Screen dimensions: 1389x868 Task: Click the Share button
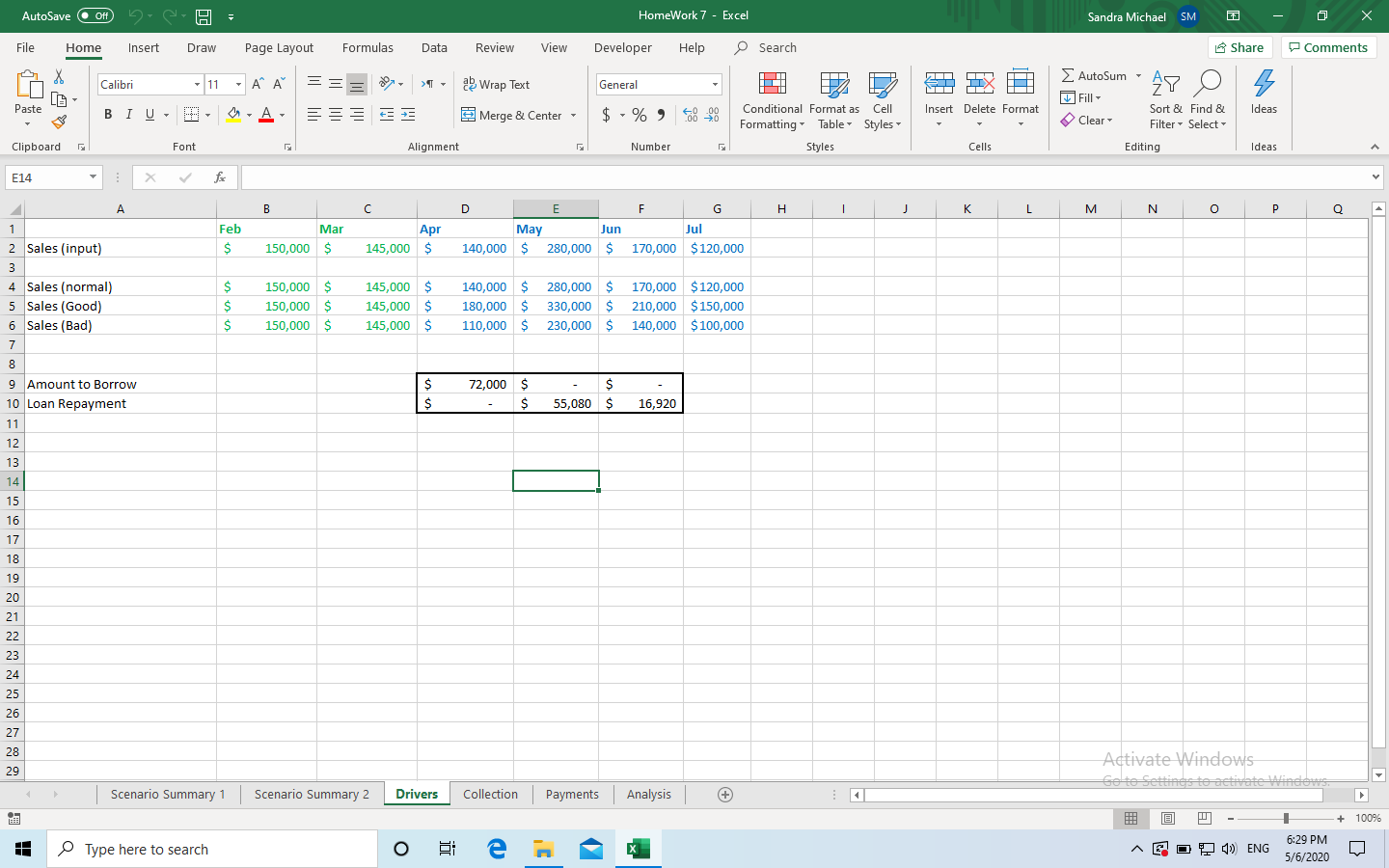point(1239,46)
